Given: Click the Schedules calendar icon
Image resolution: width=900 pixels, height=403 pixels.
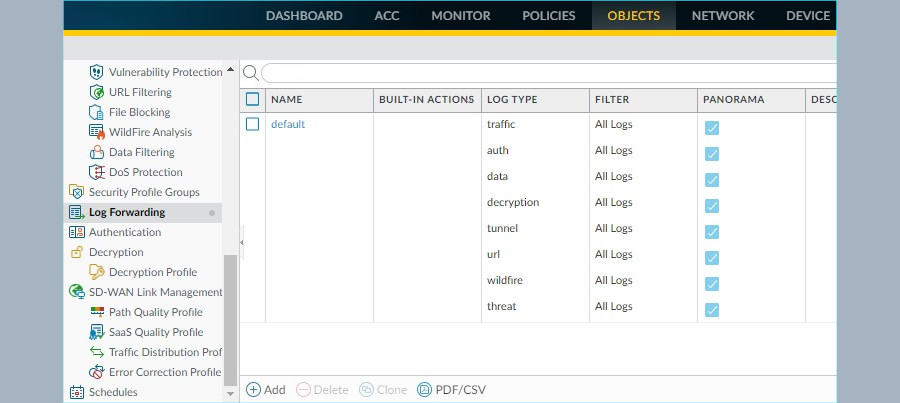Looking at the screenshot, I should [x=76, y=392].
